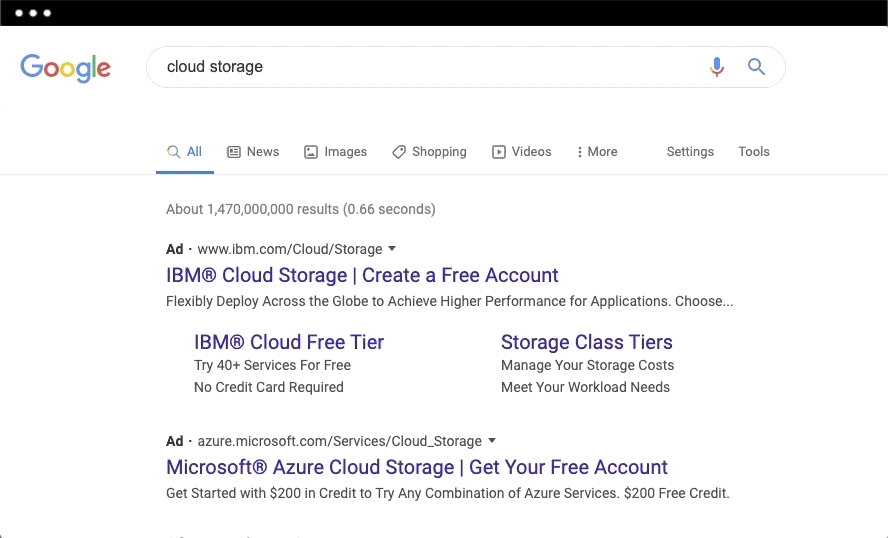Click the blue magnifier search icon
Image resolution: width=888 pixels, height=538 pixels.
coord(756,67)
